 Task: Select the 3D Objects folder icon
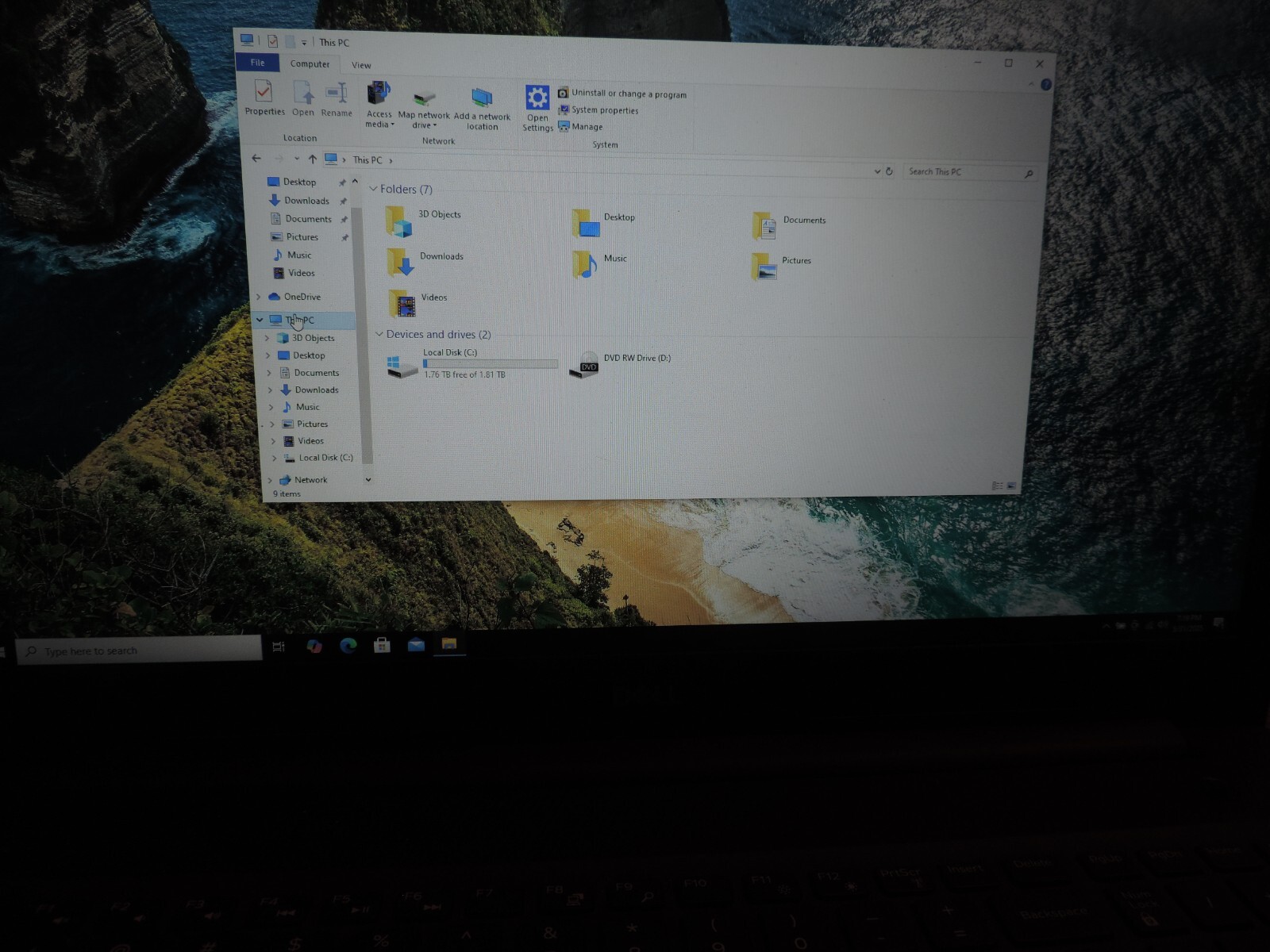coord(398,221)
